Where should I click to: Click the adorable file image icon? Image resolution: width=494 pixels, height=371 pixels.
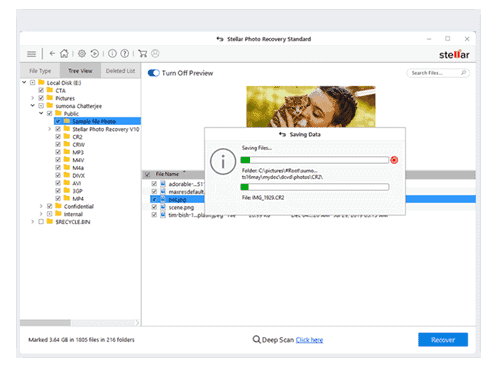pyautogui.click(x=163, y=184)
